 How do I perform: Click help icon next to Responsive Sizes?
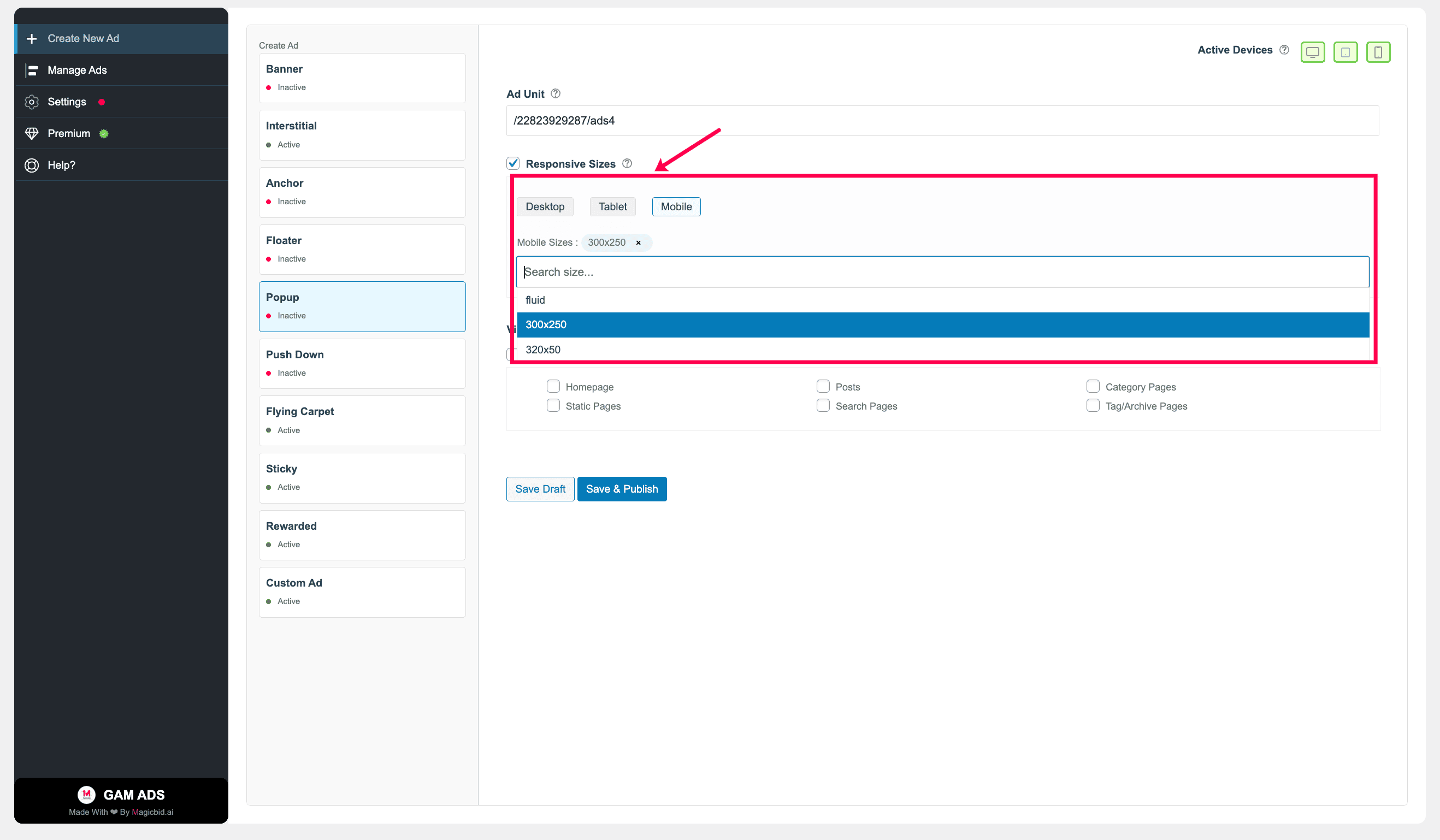coord(627,163)
